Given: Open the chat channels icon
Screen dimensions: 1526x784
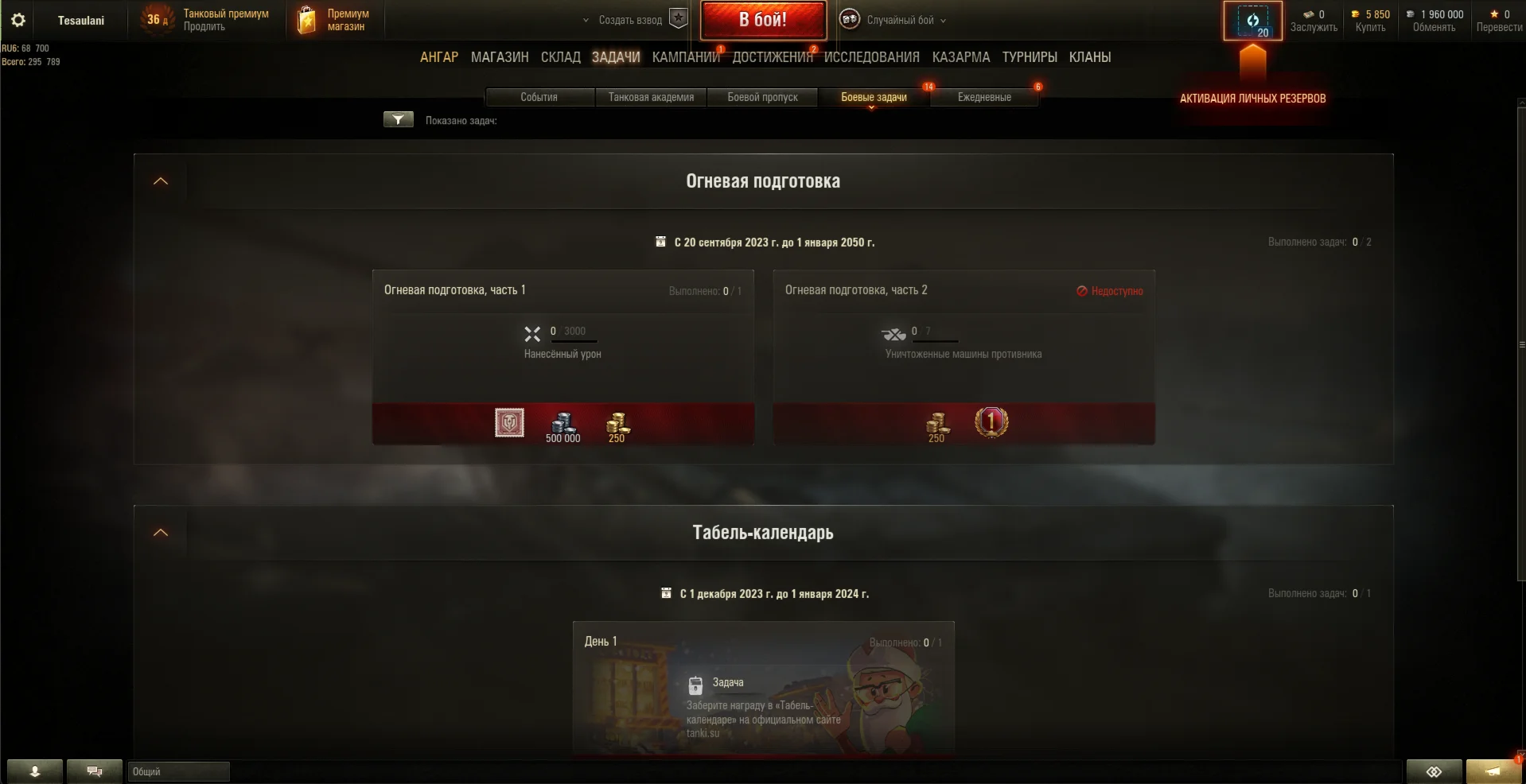Looking at the screenshot, I should 95,771.
